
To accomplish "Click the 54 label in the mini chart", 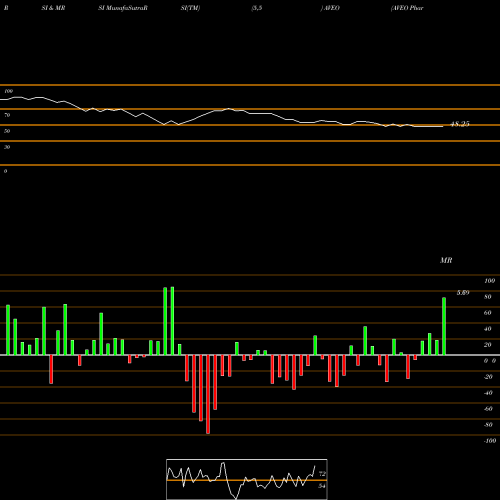I will (x=322, y=486).
